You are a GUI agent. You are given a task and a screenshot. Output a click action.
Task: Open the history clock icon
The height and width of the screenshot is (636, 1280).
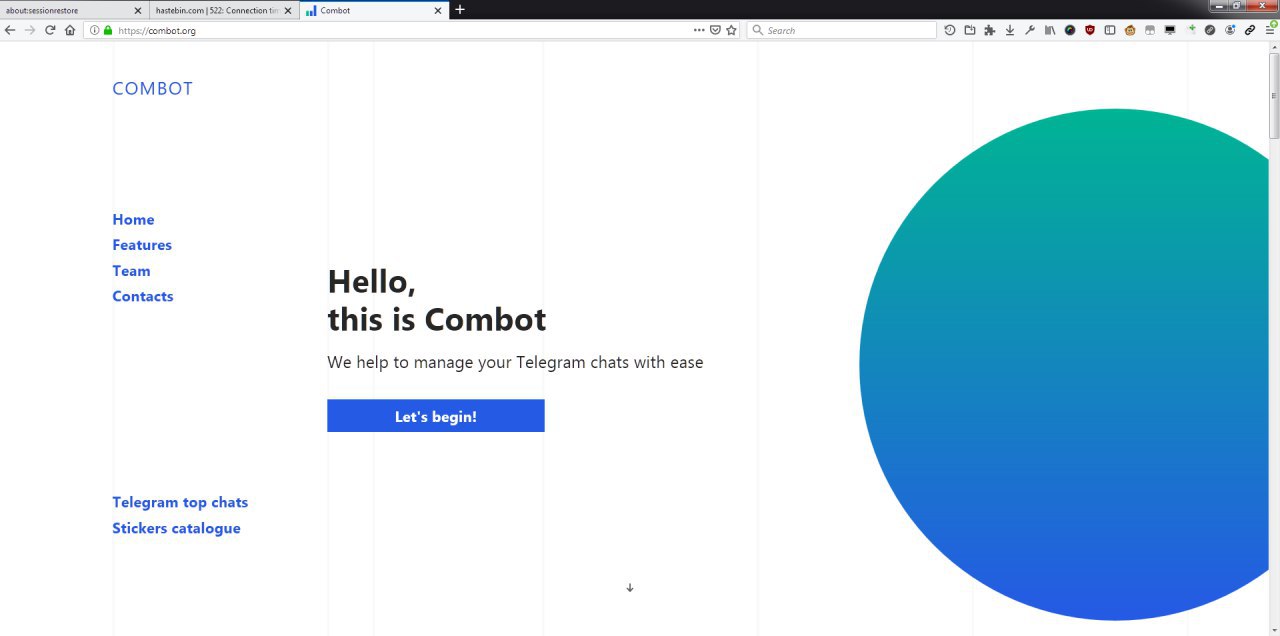tap(950, 30)
